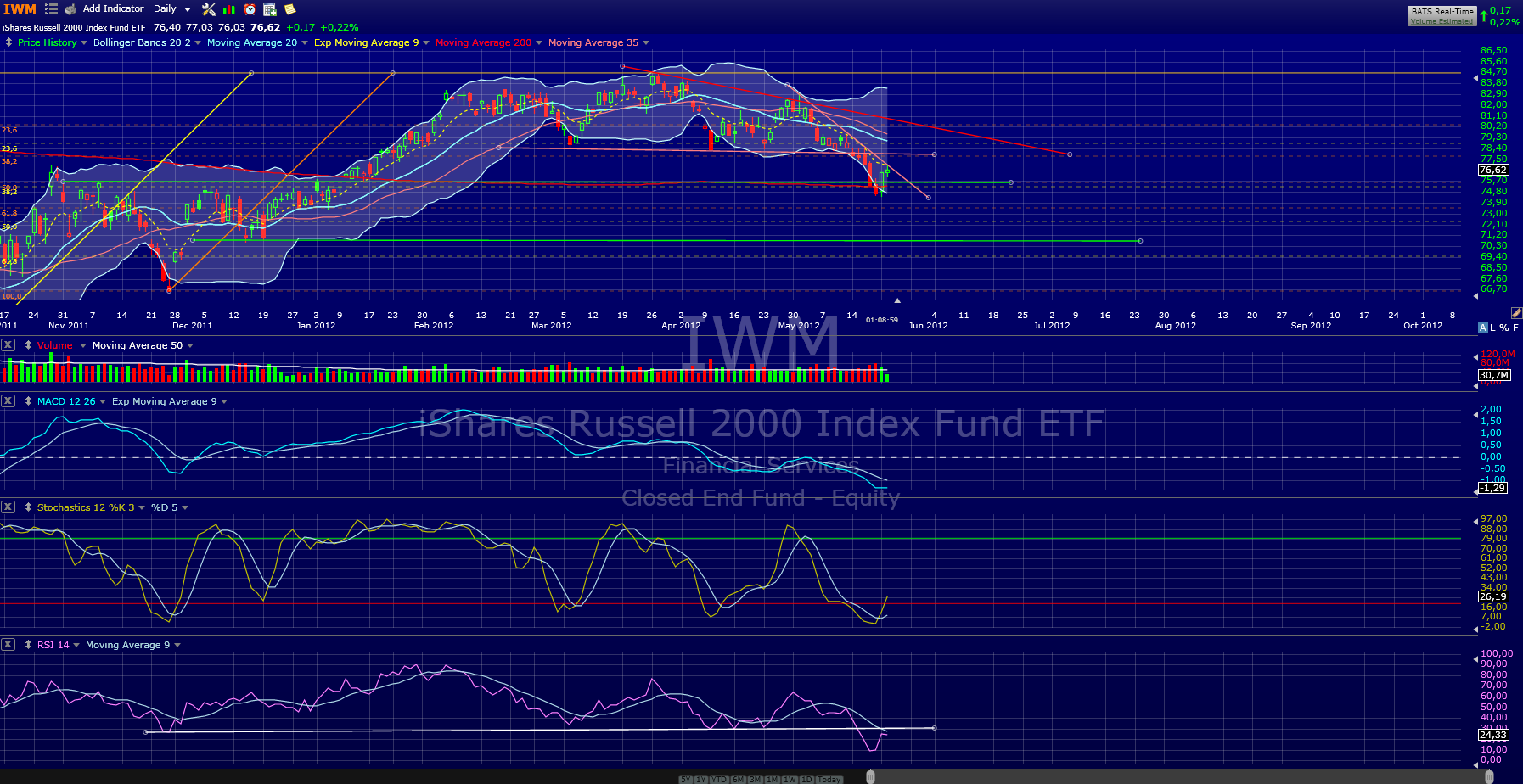1523x784 pixels.
Task: Open the alarm clock alert icon
Action: (250, 9)
